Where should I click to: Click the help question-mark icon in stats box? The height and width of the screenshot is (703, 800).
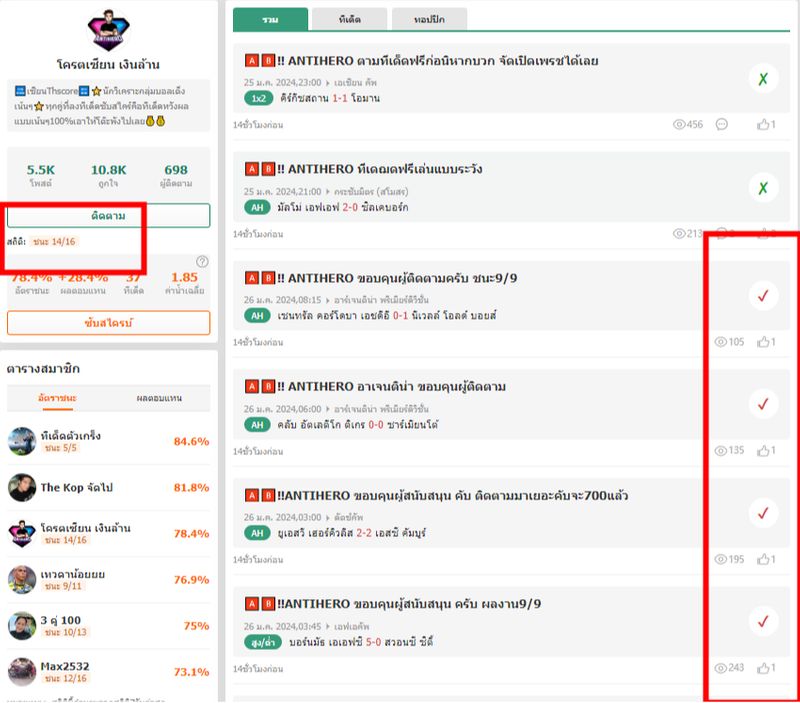tap(202, 262)
